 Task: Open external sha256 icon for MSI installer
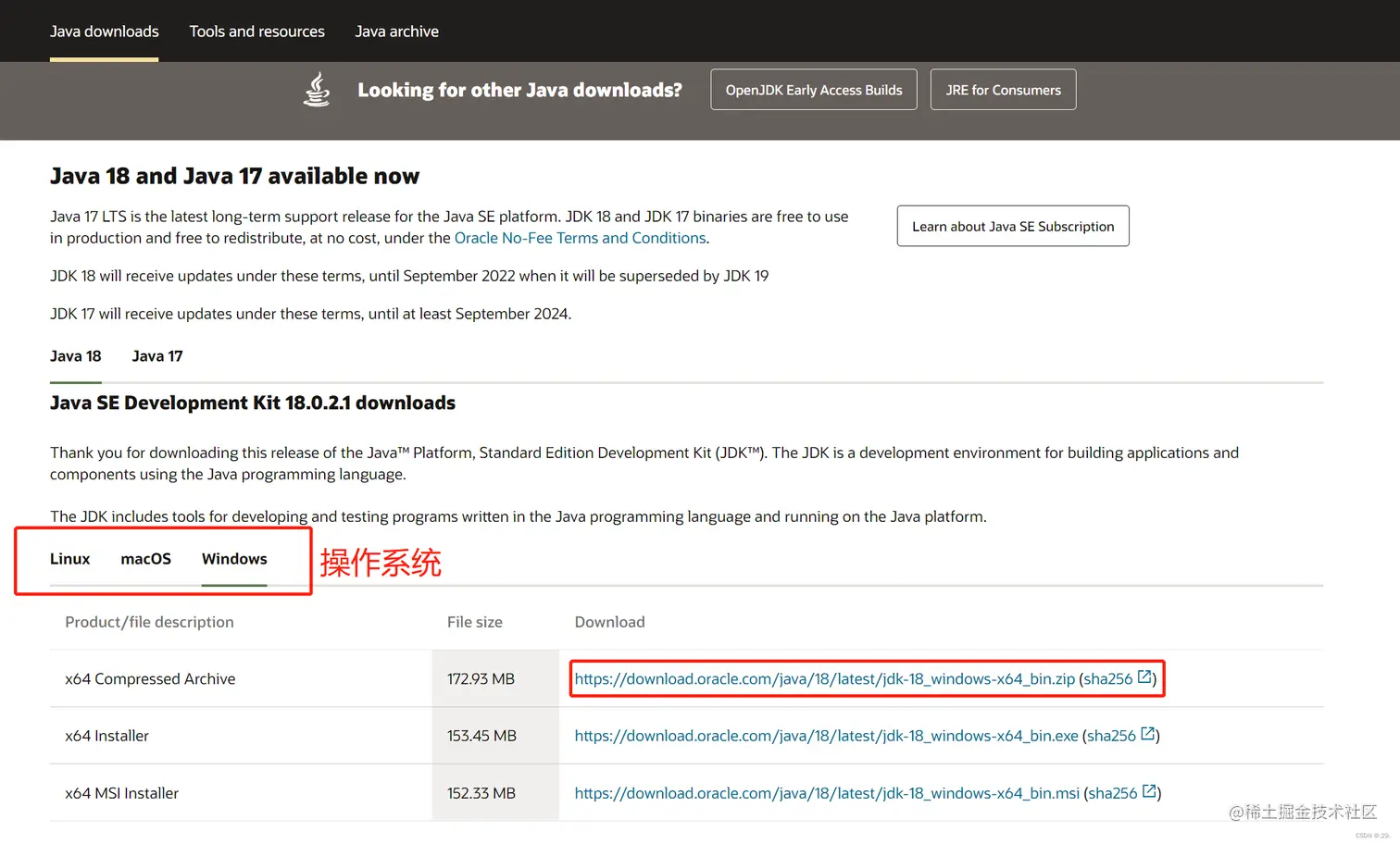coord(1149,791)
